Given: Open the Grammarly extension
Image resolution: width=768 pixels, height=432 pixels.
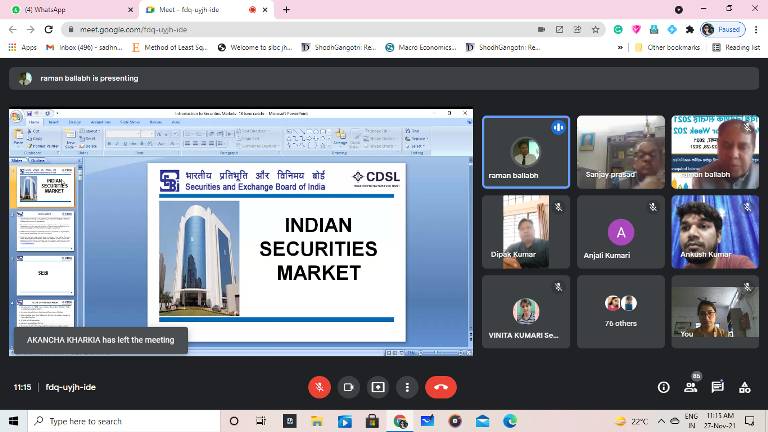Looking at the screenshot, I should click(618, 29).
